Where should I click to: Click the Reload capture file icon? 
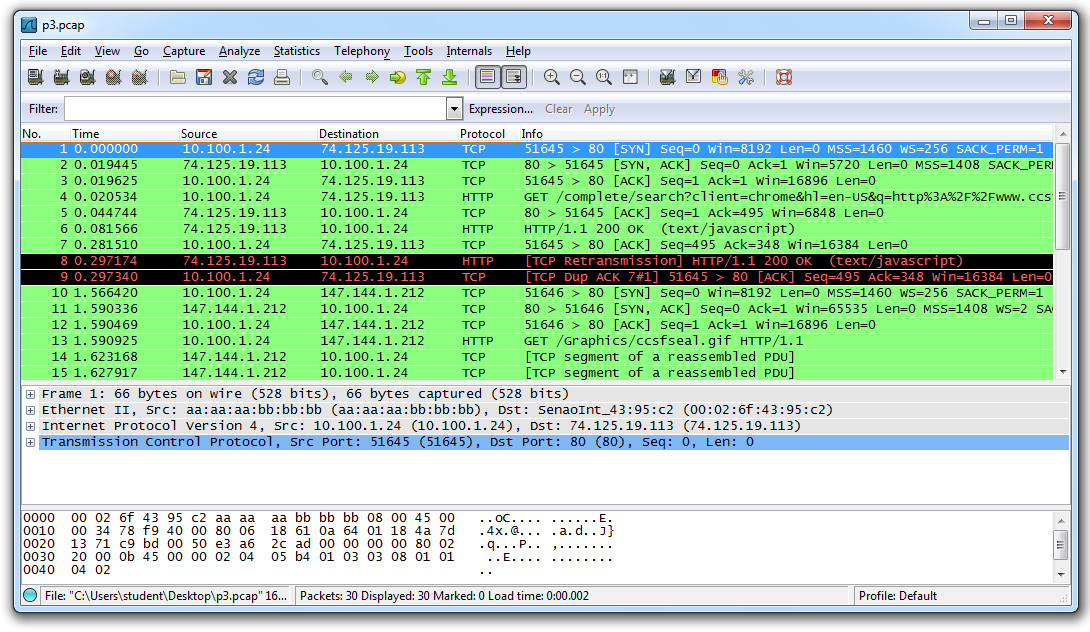(x=255, y=77)
